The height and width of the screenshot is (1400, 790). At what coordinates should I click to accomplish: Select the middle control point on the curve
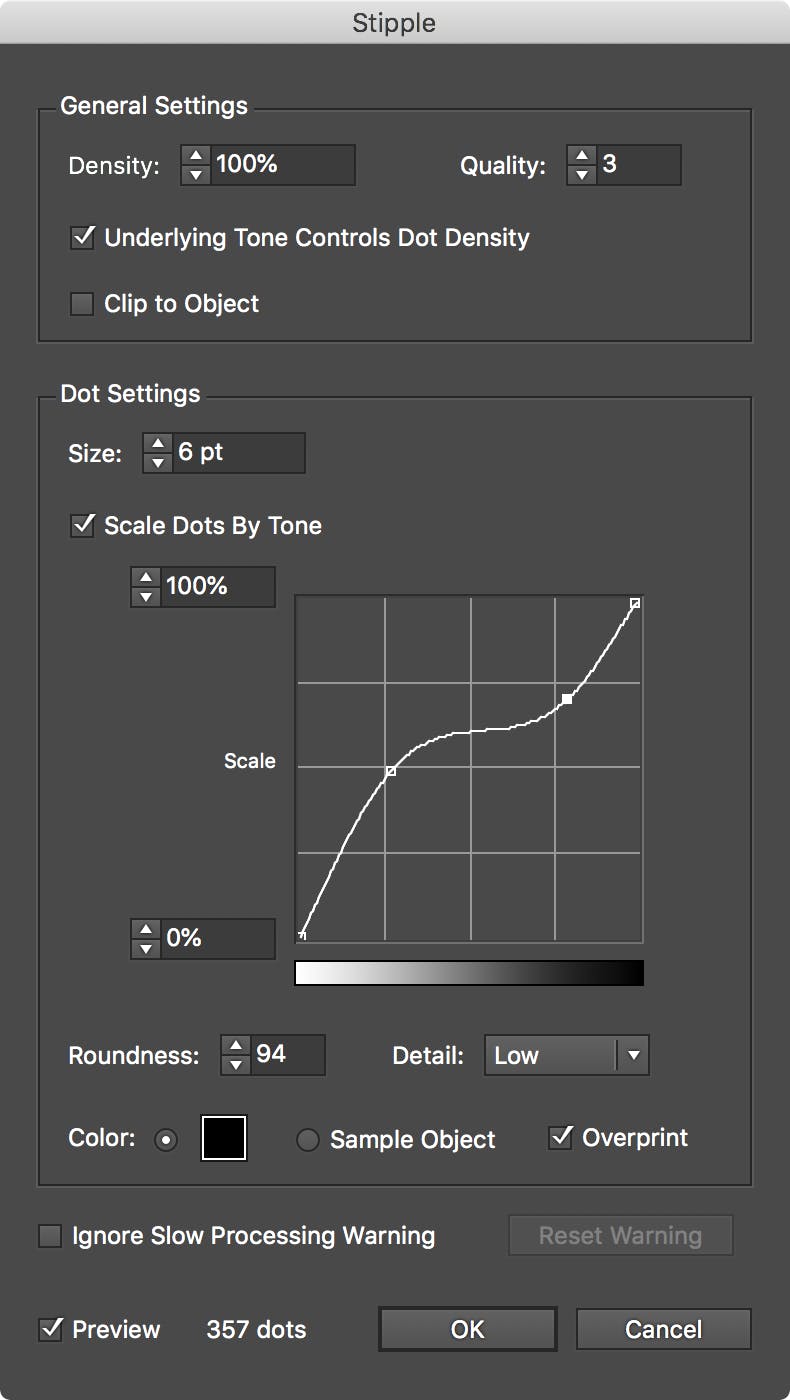[566, 699]
